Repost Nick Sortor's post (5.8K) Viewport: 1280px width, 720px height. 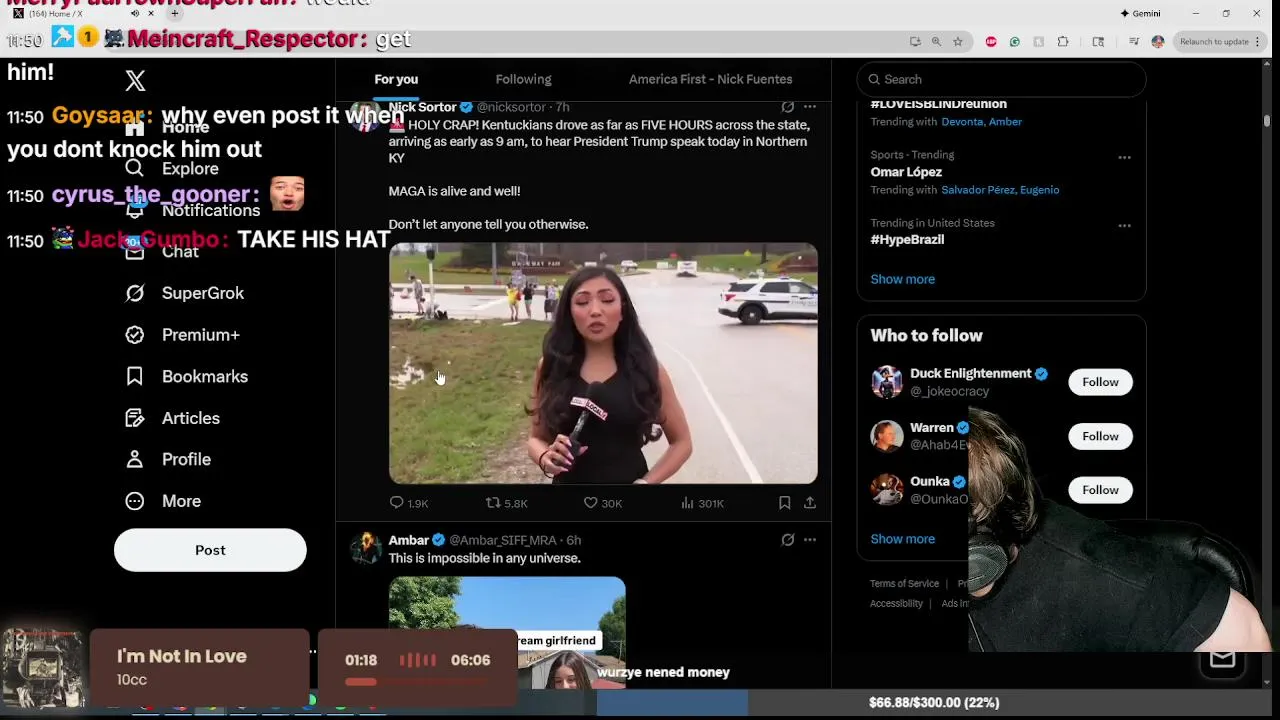point(506,503)
